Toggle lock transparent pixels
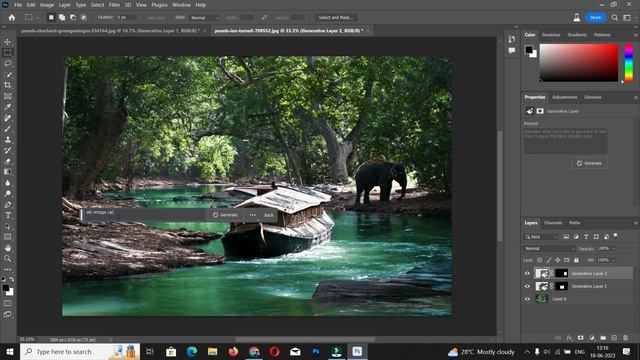640x360 pixels. 540,260
